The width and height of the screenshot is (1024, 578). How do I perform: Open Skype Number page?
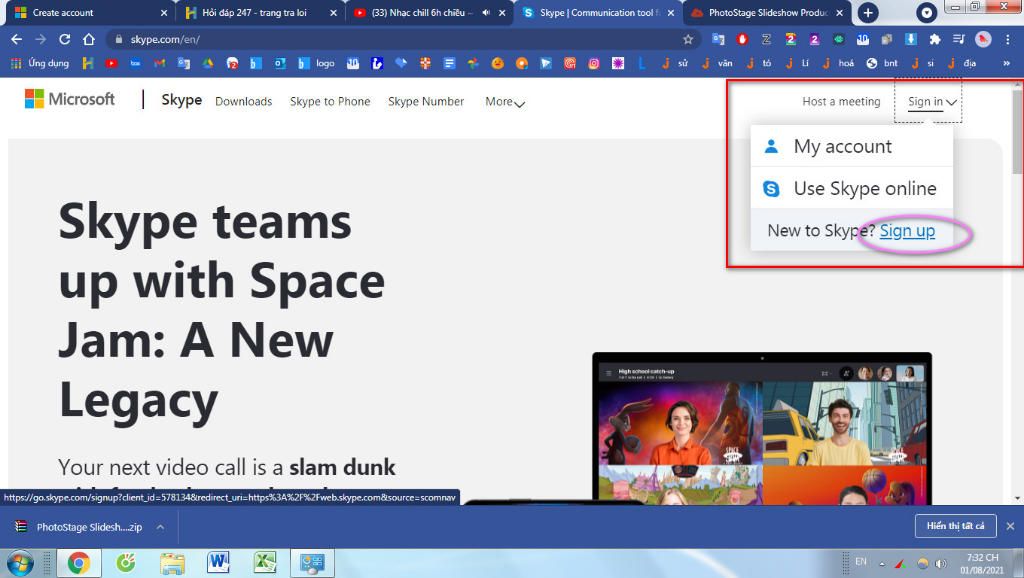point(426,102)
